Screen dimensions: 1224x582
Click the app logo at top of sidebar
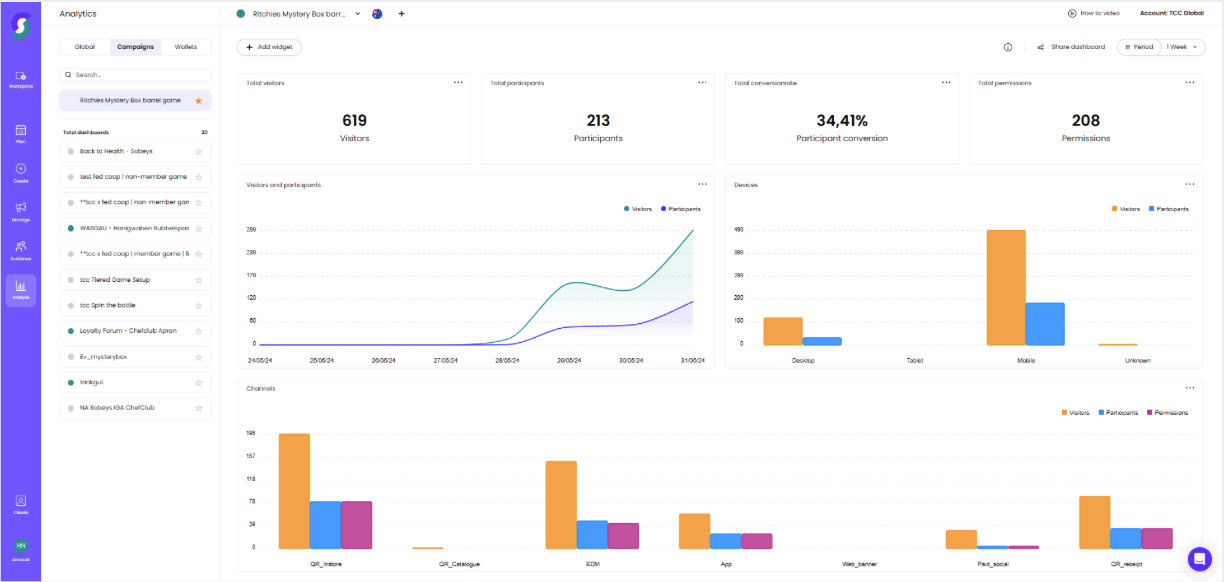(x=20, y=26)
